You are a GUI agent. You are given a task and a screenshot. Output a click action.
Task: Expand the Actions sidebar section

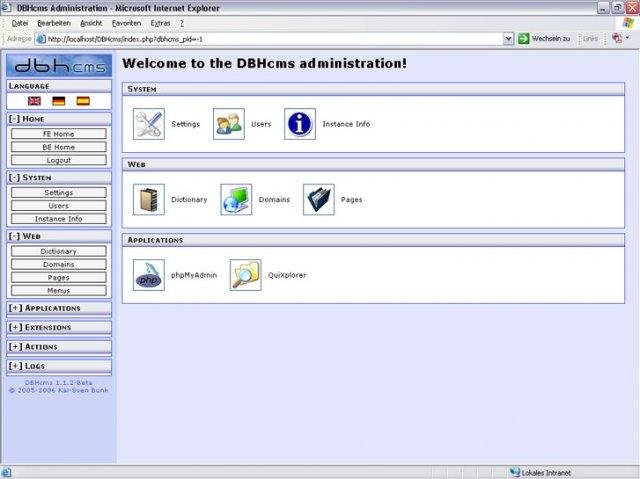click(15, 346)
